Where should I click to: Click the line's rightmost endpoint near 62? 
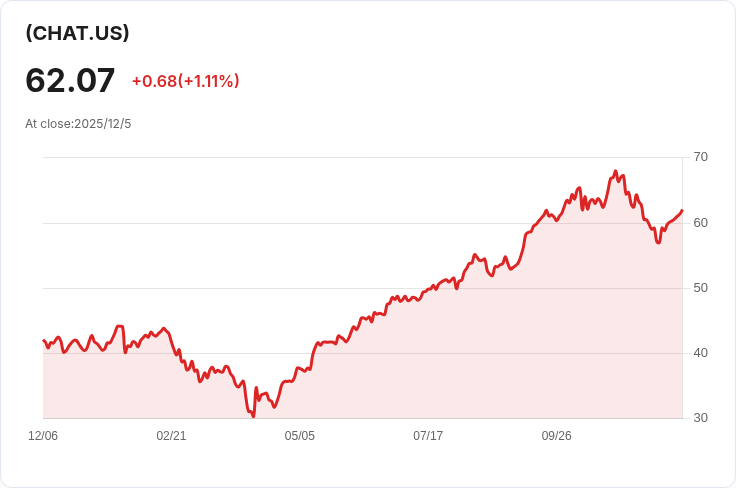(x=682, y=211)
